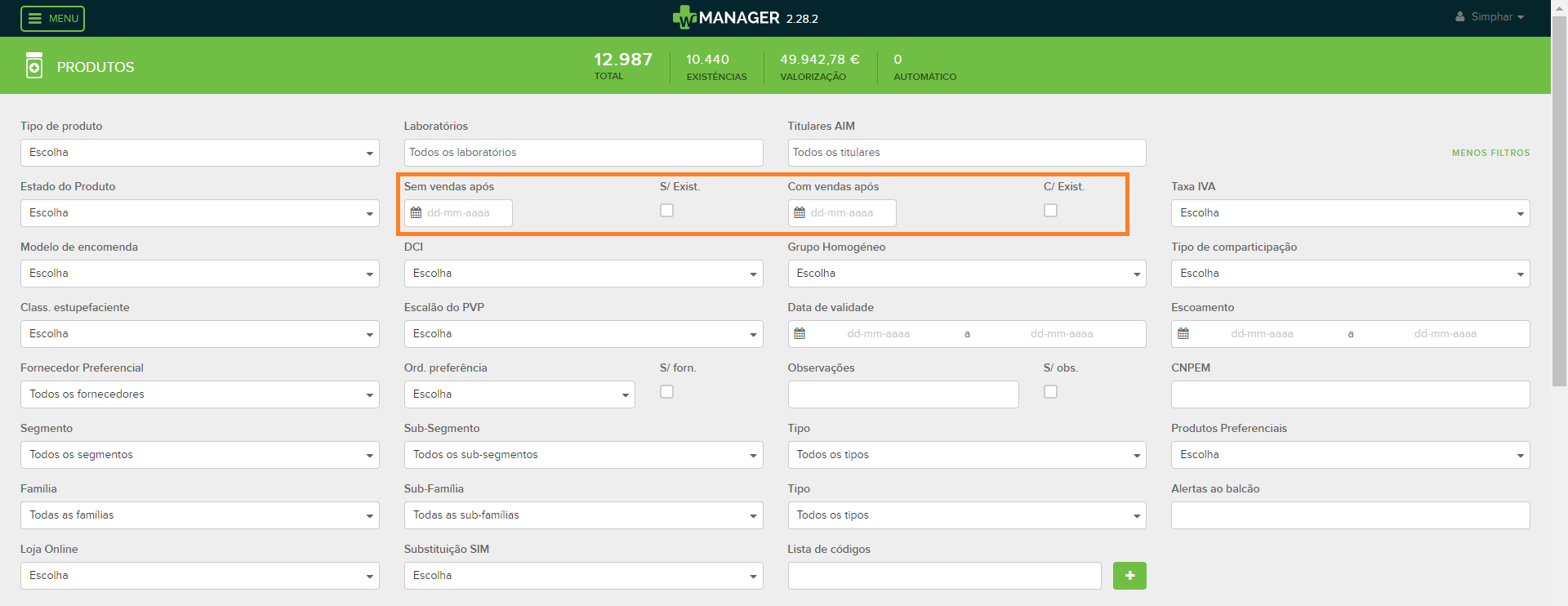The height and width of the screenshot is (606, 1568).
Task: Check the S/ forn. checkbox
Action: [667, 392]
